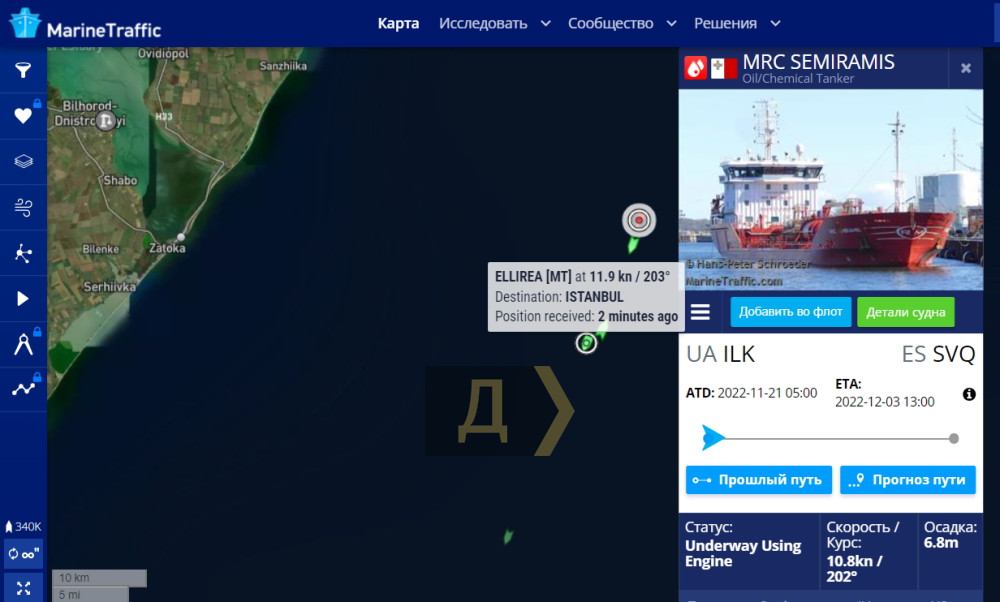
Task: Select the distance measuring compass tool
Action: point(23,344)
